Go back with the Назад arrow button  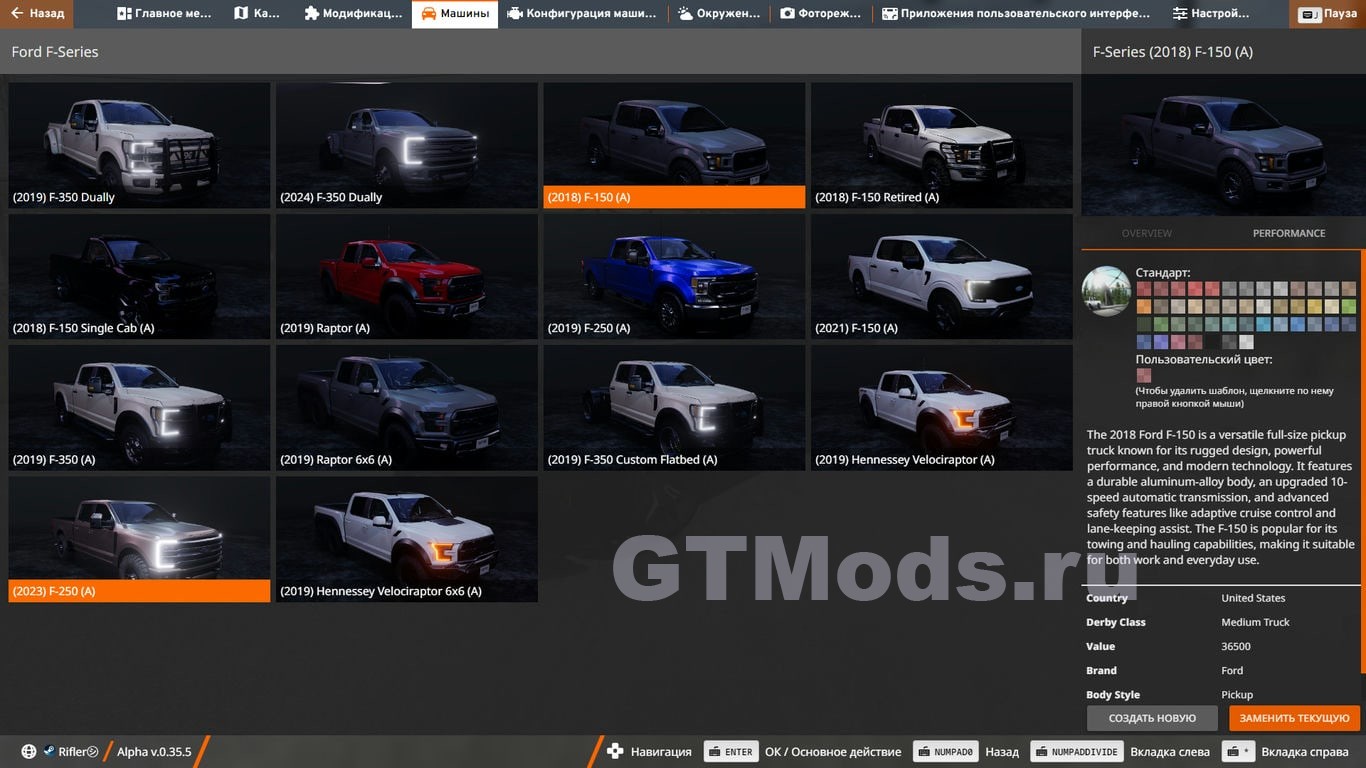(x=37, y=14)
